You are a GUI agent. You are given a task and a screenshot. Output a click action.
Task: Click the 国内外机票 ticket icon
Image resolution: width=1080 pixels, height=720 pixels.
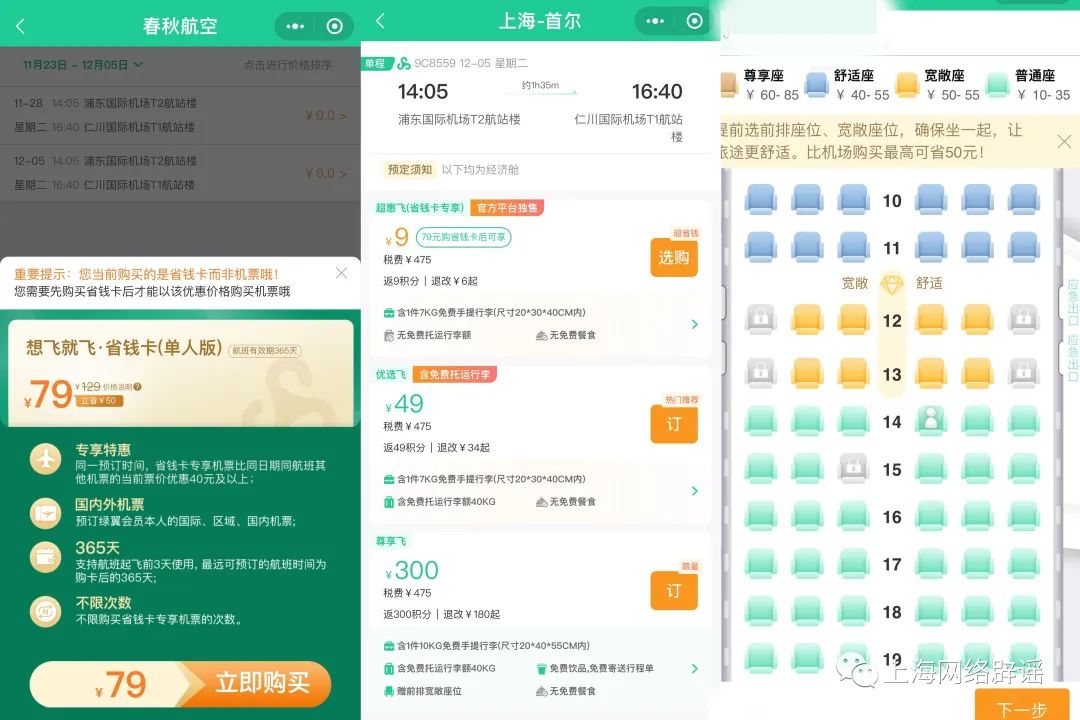(45, 513)
